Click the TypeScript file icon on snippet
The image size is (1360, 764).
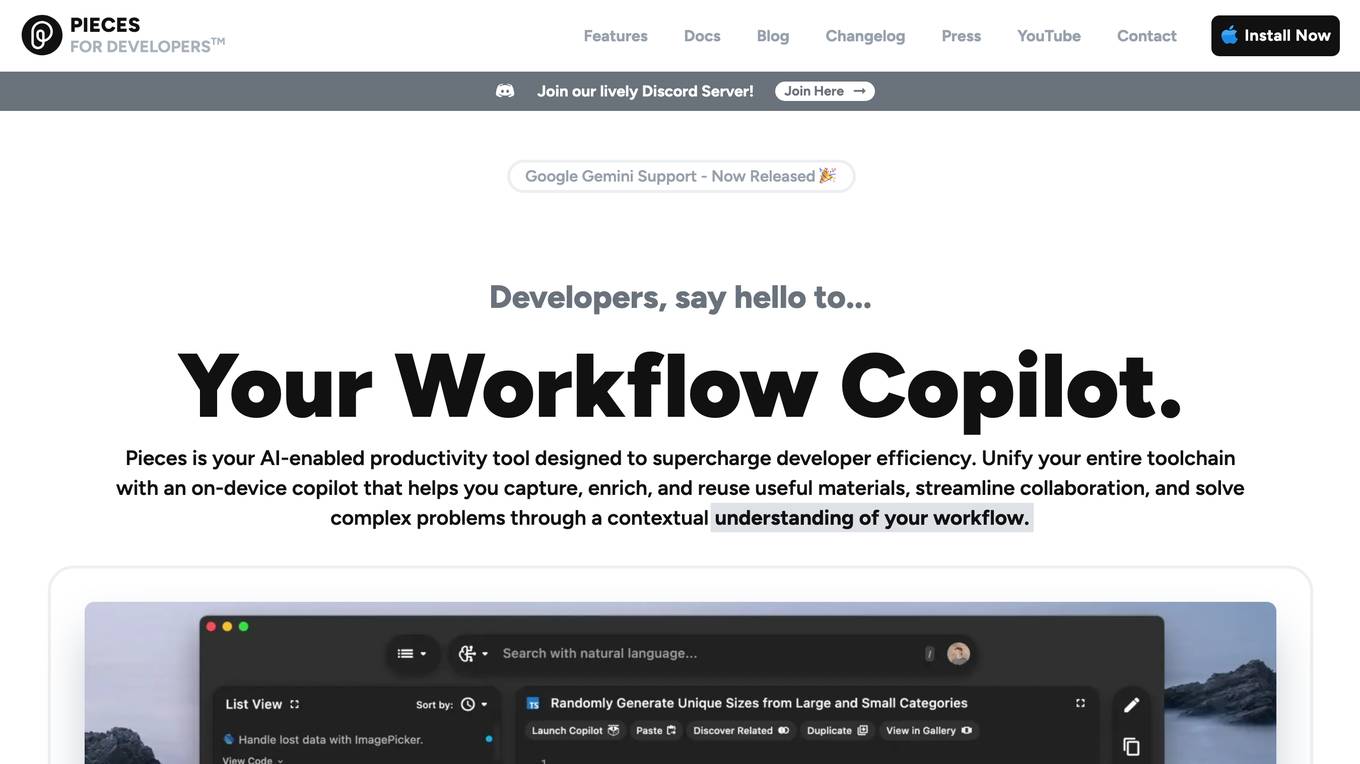pyautogui.click(x=533, y=703)
